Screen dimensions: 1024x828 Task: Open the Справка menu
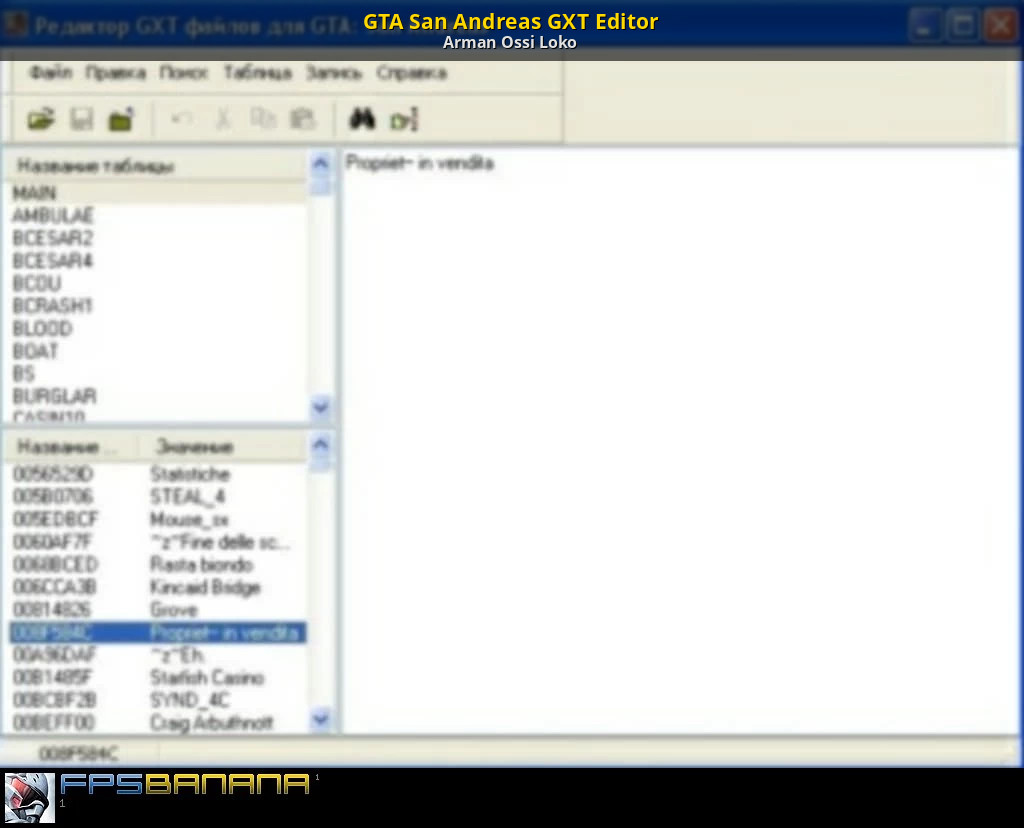pyautogui.click(x=411, y=73)
